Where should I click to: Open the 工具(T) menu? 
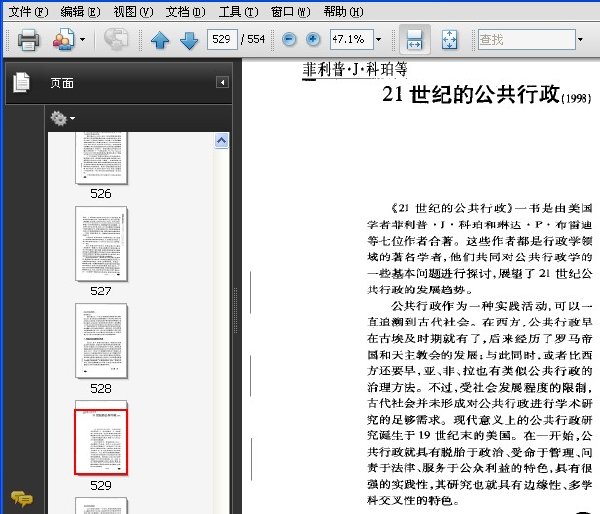pos(238,12)
